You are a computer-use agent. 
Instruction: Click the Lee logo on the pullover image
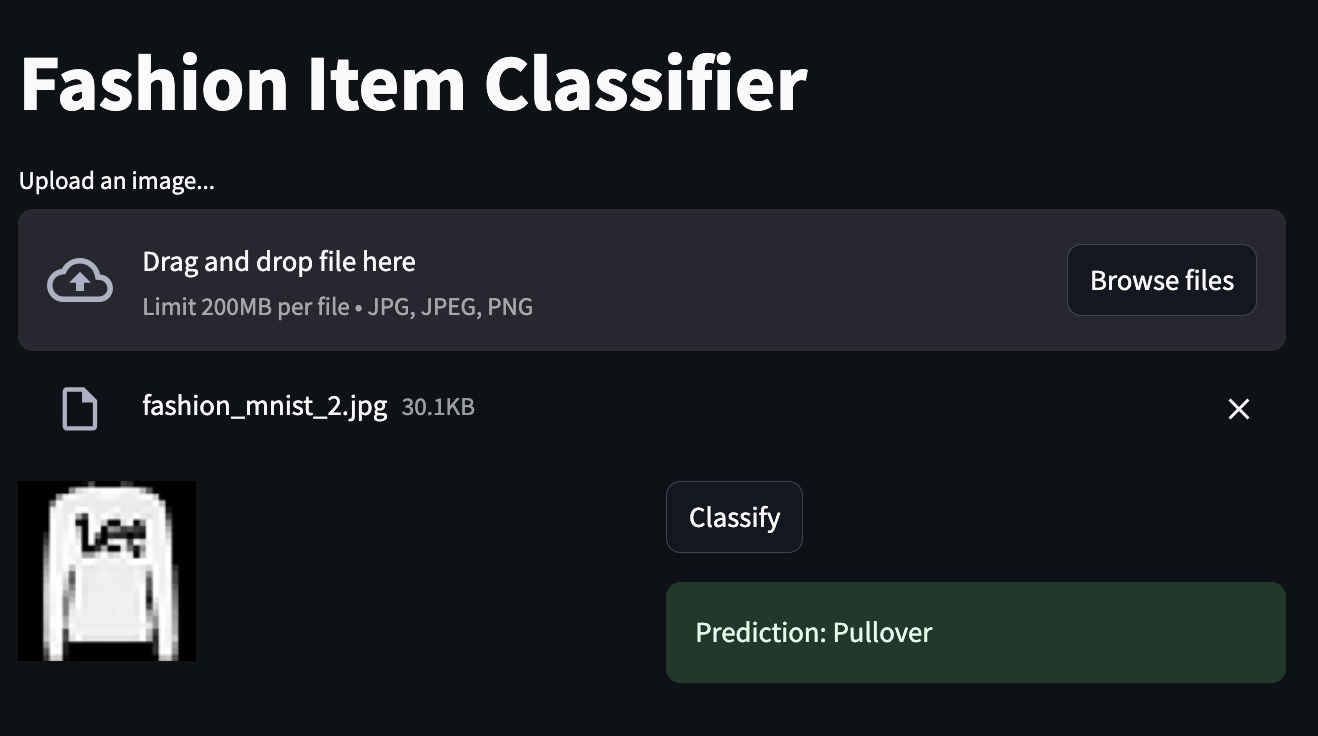(118, 537)
